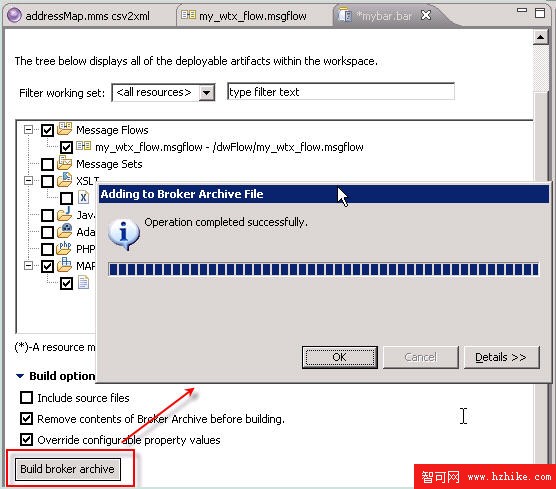The image size is (556, 489).
Task: Click the scrollbar up arrow
Action: [540, 37]
